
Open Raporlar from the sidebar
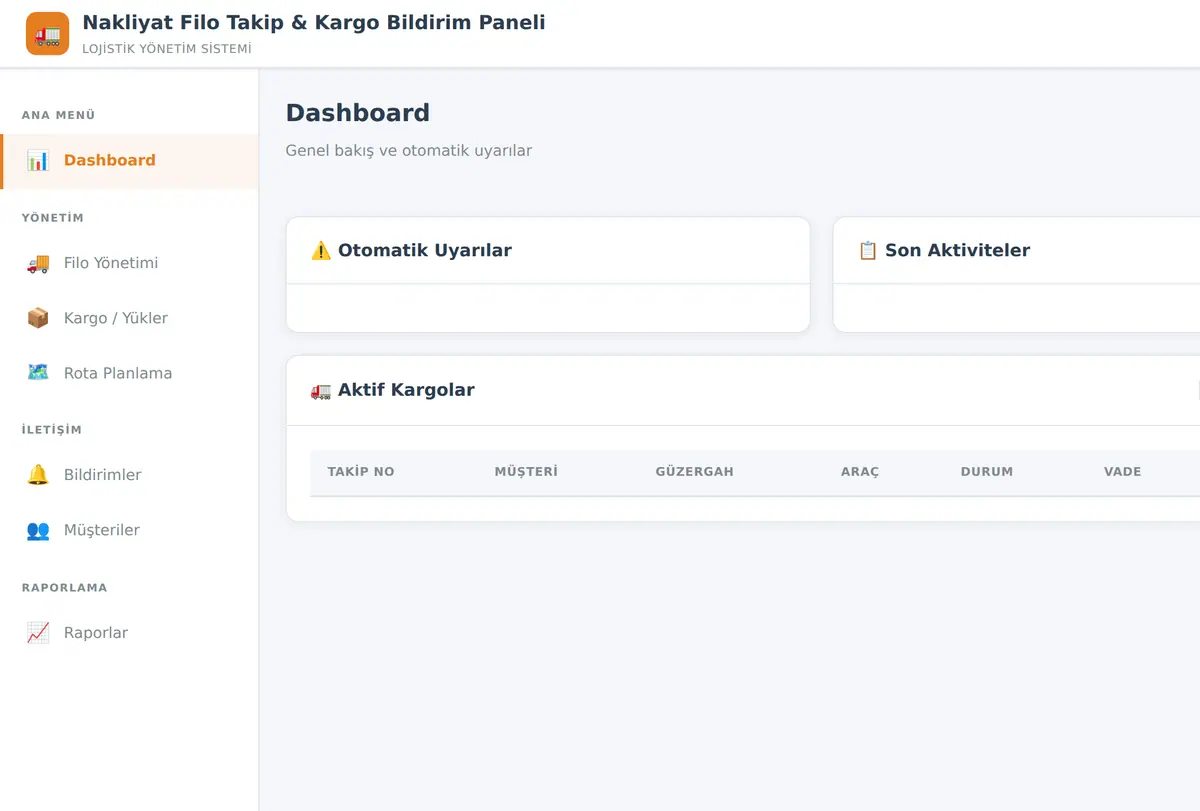click(x=129, y=634)
